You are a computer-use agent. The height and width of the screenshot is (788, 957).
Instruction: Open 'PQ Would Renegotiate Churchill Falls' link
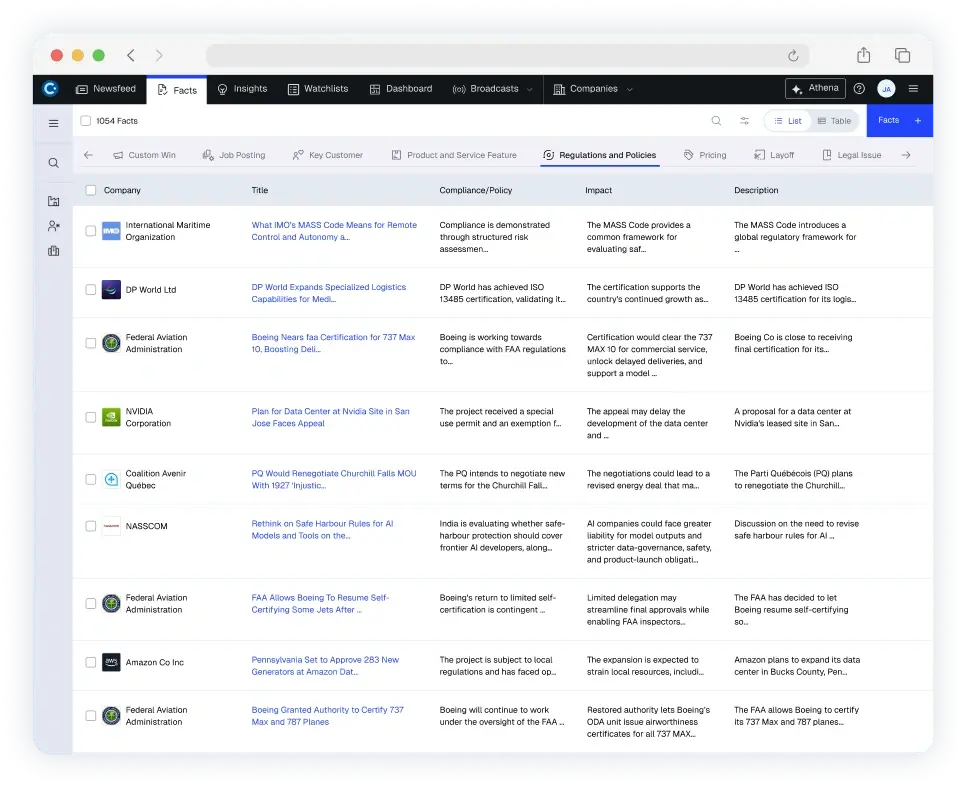[x=334, y=479]
